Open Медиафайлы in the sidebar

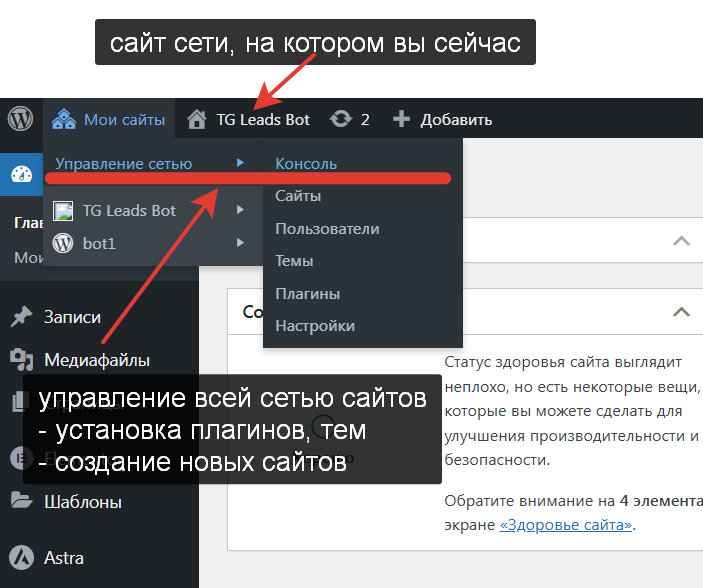(x=97, y=360)
